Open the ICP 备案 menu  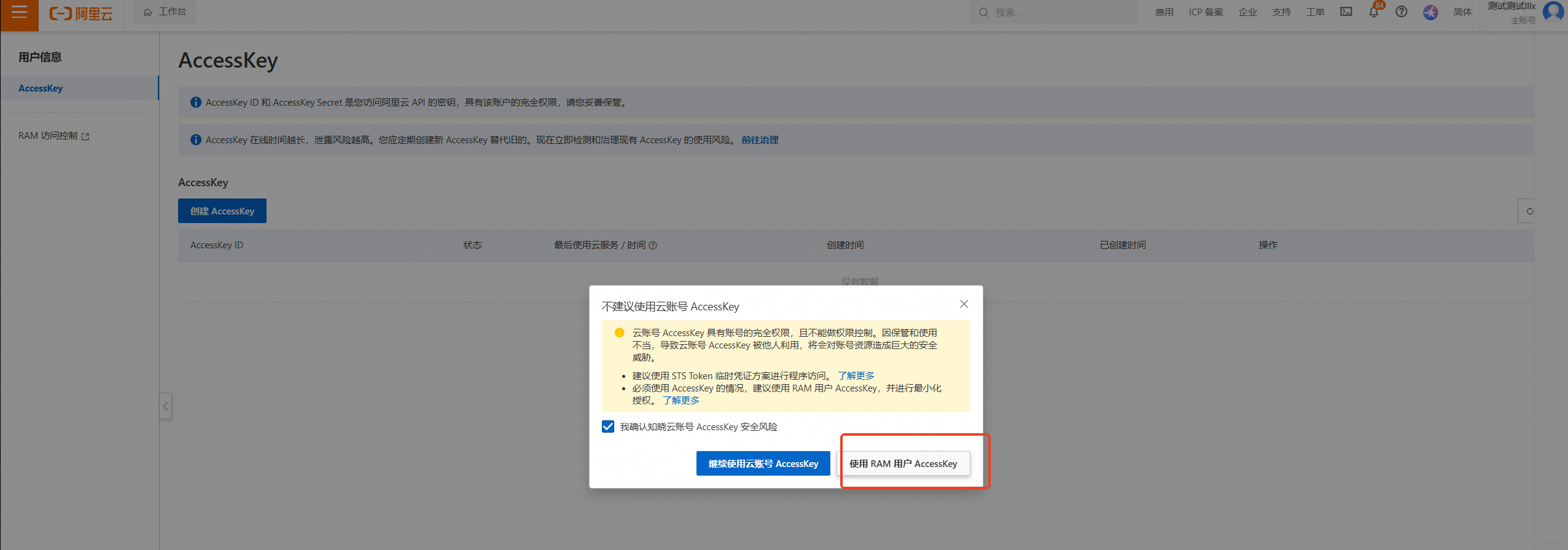[x=1206, y=12]
